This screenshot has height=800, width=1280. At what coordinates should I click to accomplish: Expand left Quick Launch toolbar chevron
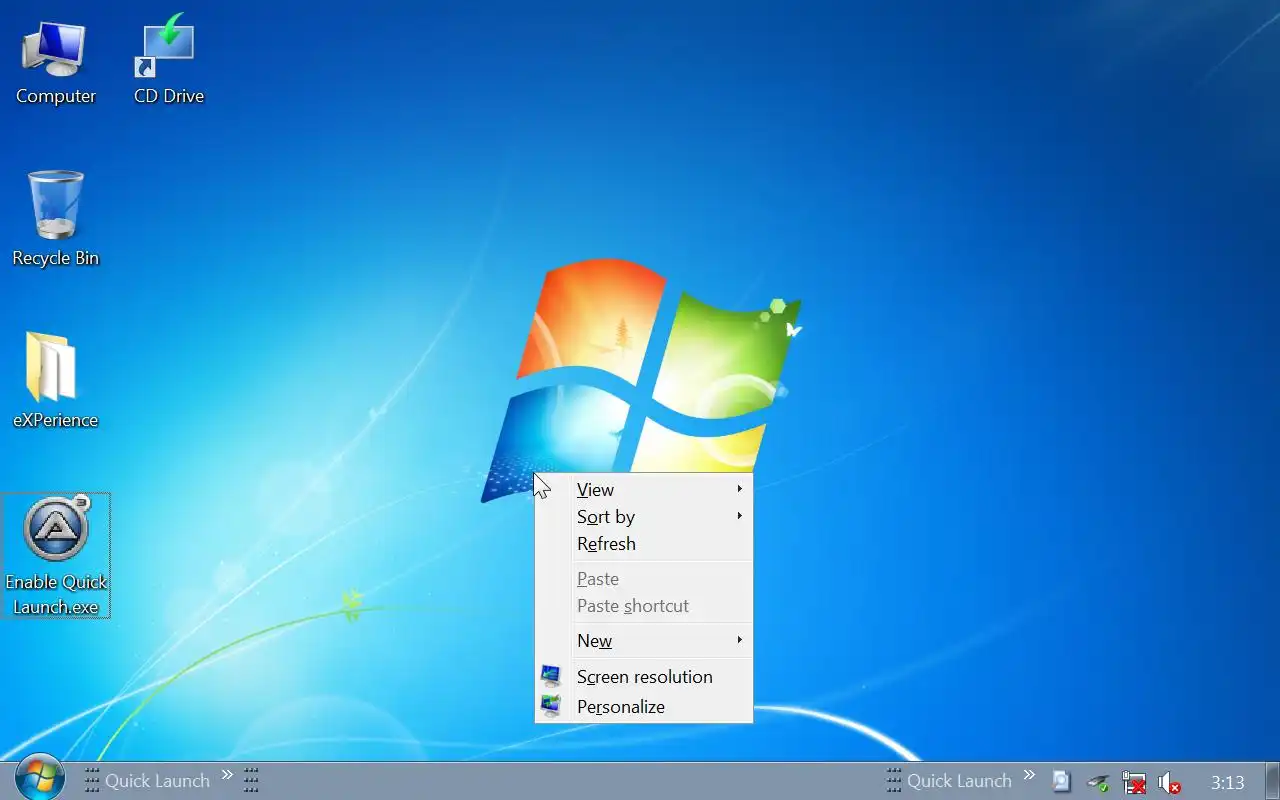tap(227, 775)
